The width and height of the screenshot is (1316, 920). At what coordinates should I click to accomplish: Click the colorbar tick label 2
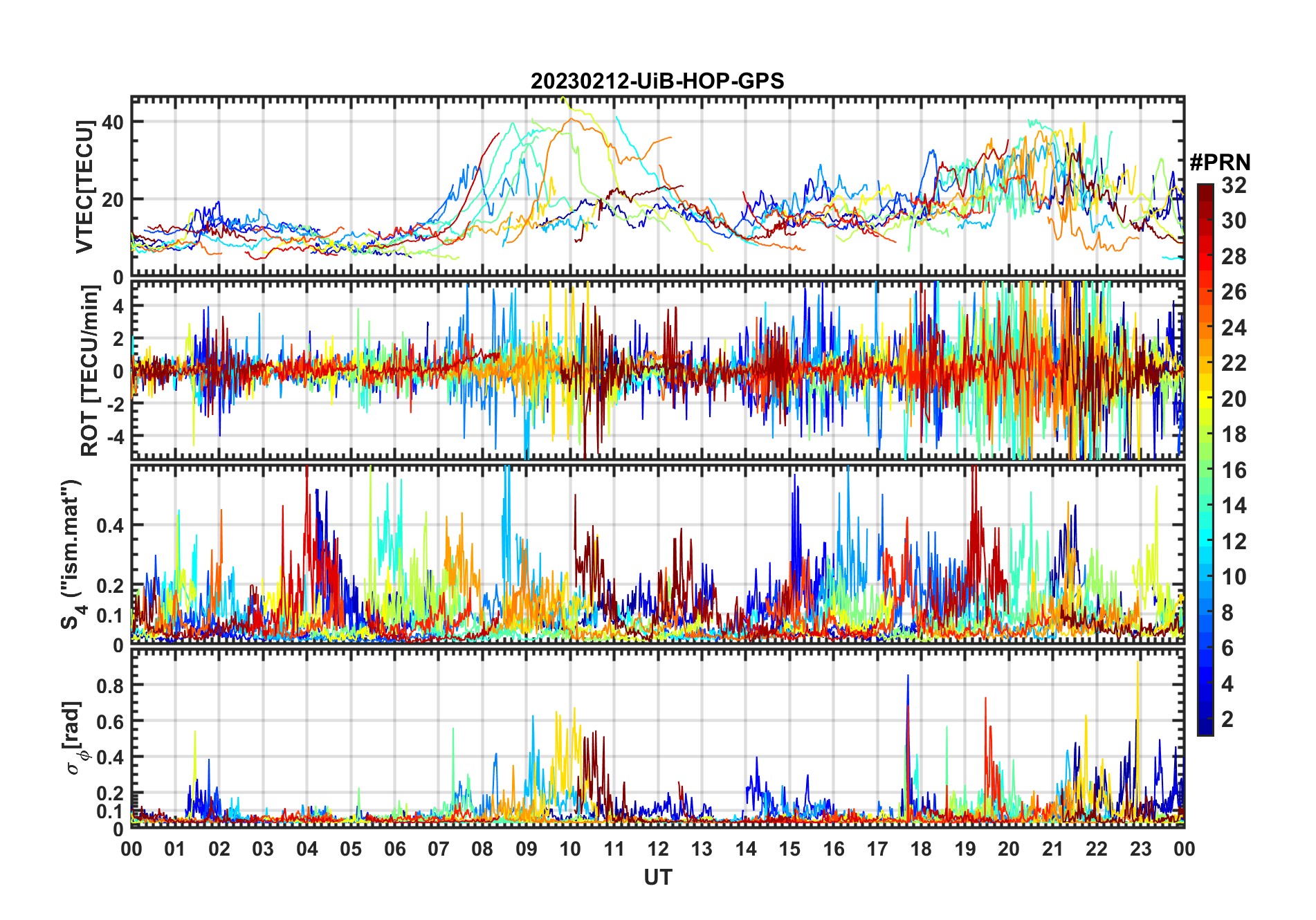(x=1227, y=719)
